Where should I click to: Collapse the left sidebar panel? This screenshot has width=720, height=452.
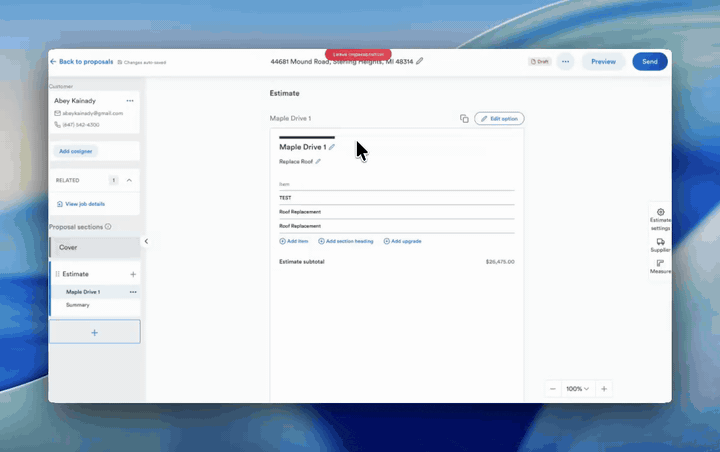pyautogui.click(x=146, y=241)
